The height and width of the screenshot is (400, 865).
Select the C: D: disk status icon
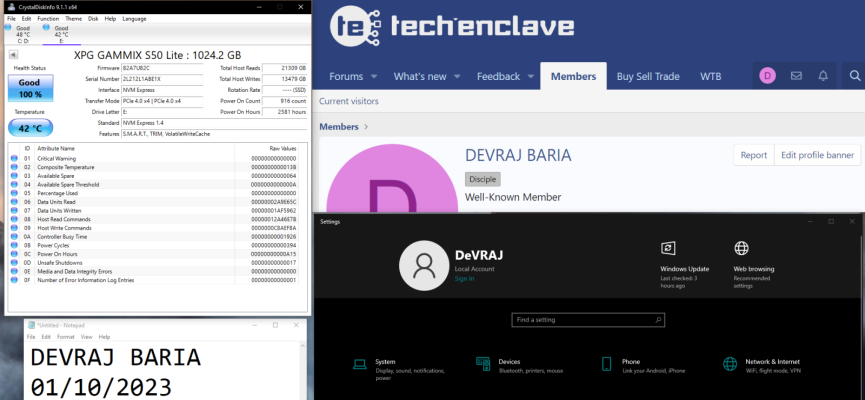[x=22, y=34]
